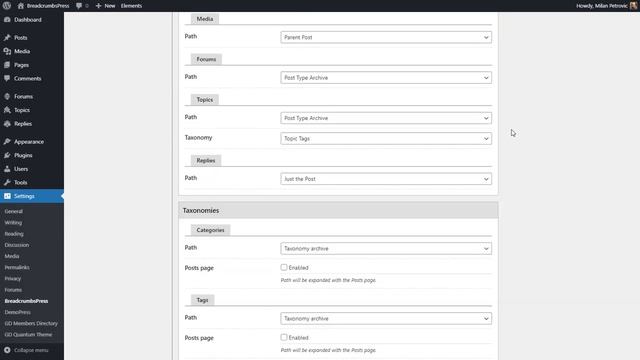640x360 pixels.
Task: Open the Categories Path dropdown
Action: (x=386, y=249)
